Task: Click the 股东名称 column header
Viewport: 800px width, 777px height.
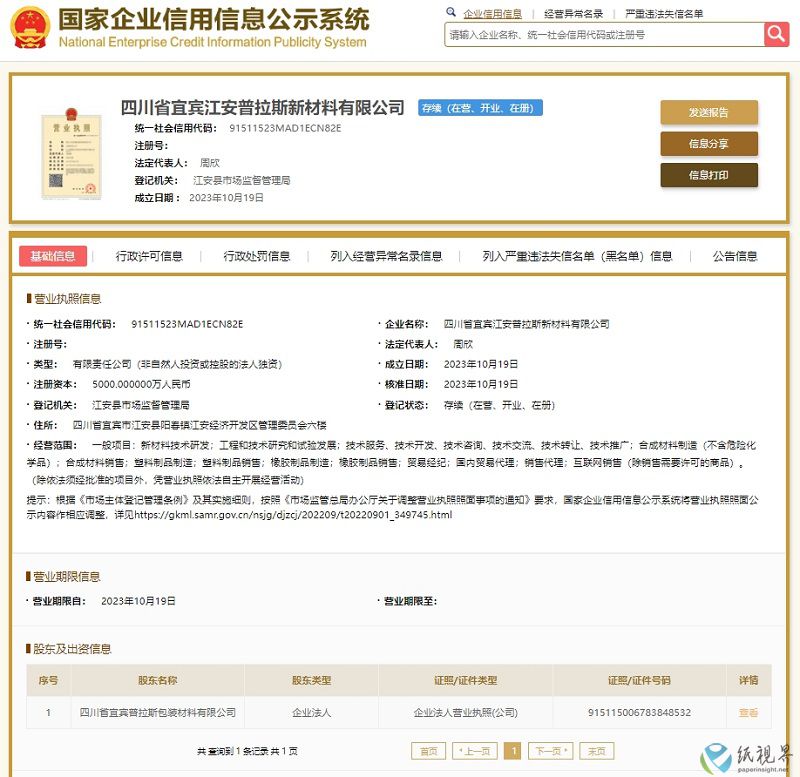Action: [x=158, y=680]
